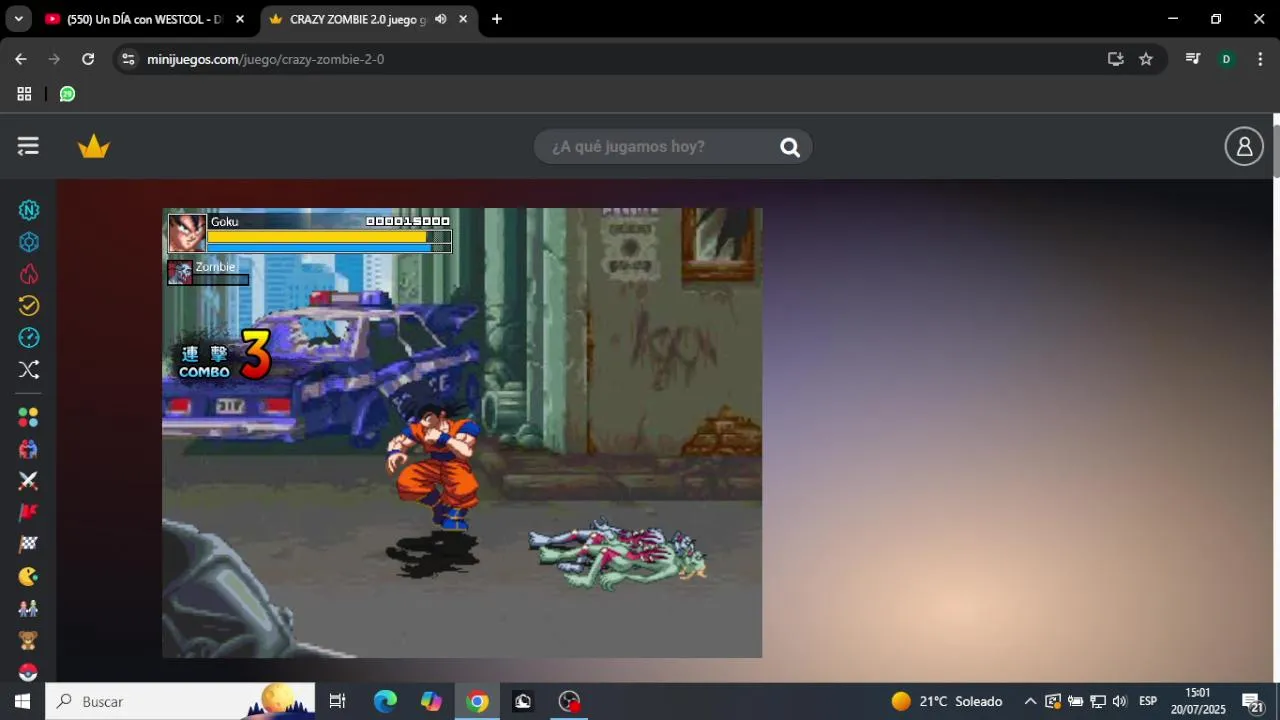This screenshot has height=720, width=1280.
Task: Click Goku's yellow health bar
Action: [x=317, y=237]
